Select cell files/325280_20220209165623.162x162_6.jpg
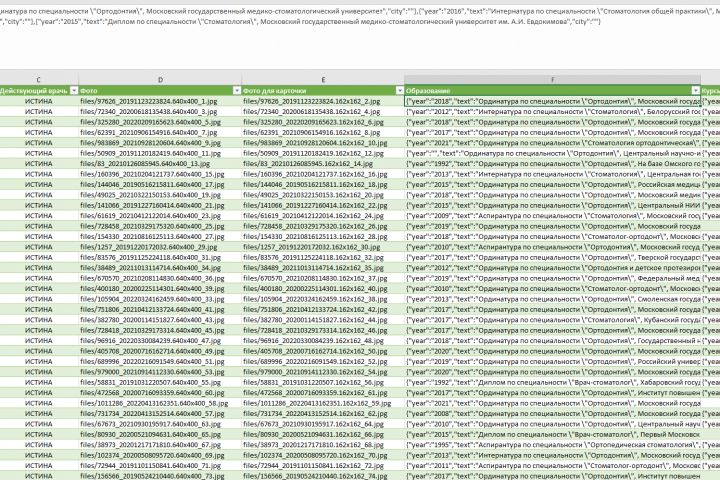The image size is (720, 480). point(323,122)
